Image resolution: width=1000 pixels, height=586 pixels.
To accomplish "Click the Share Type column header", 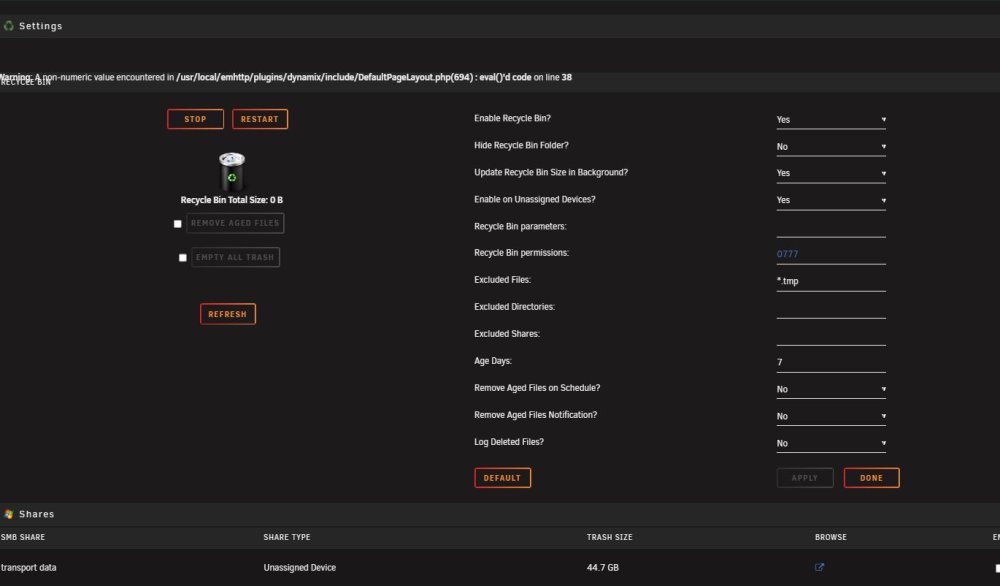I will click(287, 538).
